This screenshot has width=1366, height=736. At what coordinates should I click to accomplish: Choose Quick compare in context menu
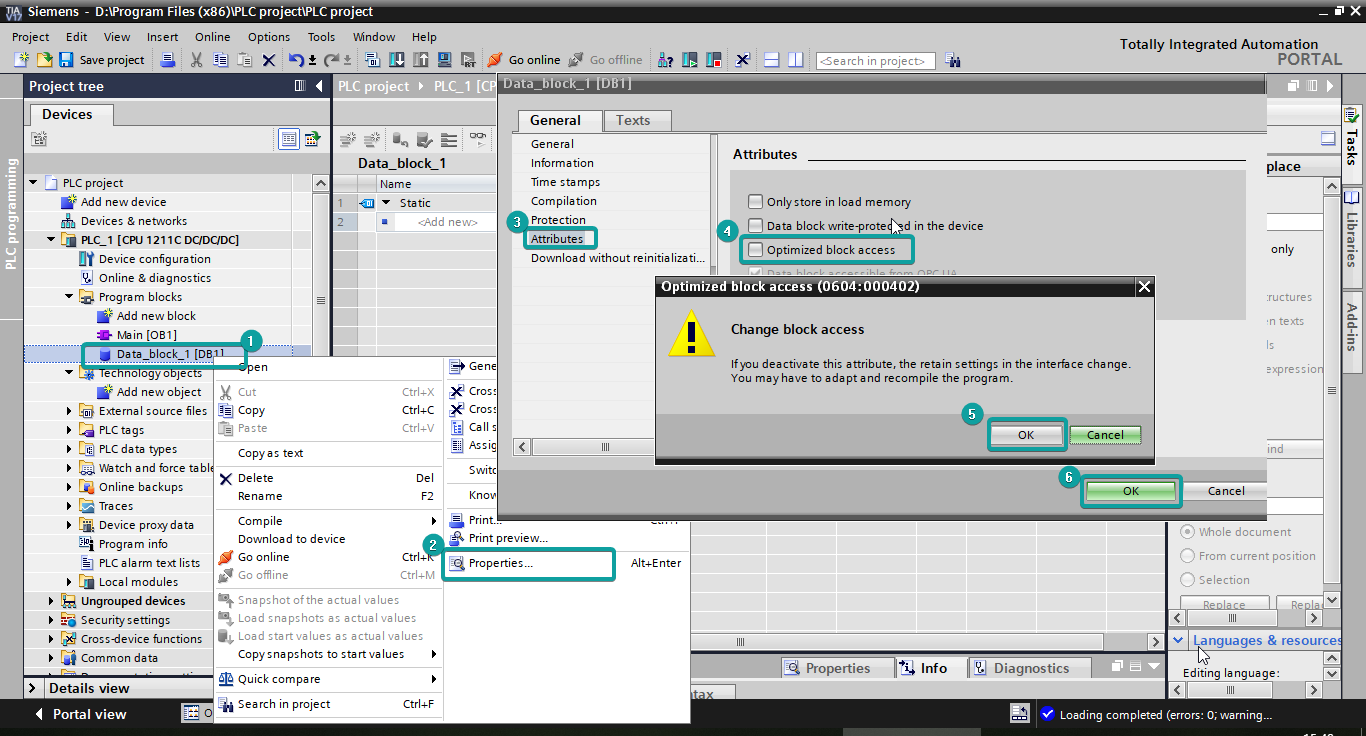[x=329, y=679]
